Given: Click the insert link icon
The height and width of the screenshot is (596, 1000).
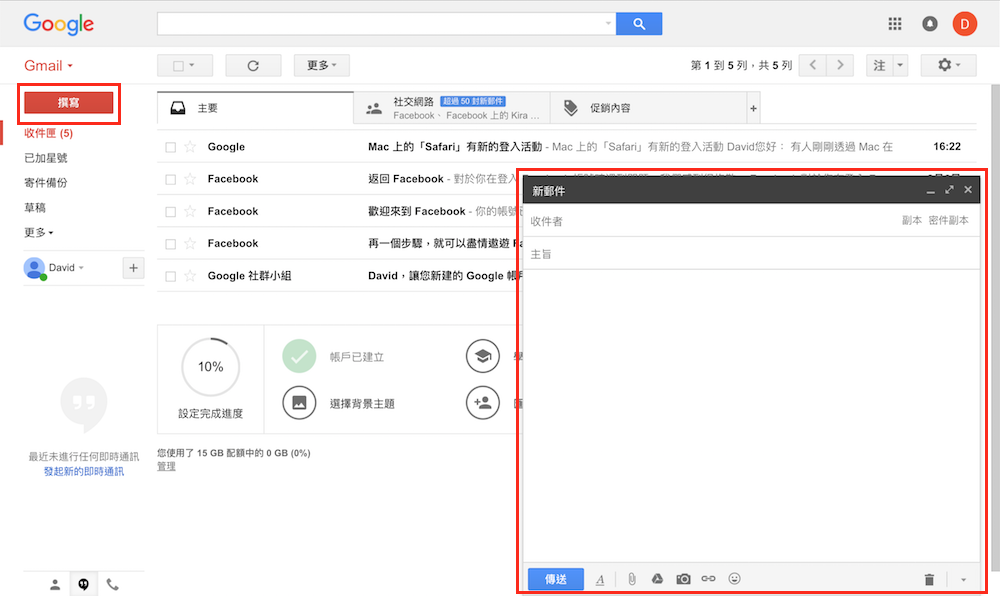Looking at the screenshot, I should pos(708,579).
